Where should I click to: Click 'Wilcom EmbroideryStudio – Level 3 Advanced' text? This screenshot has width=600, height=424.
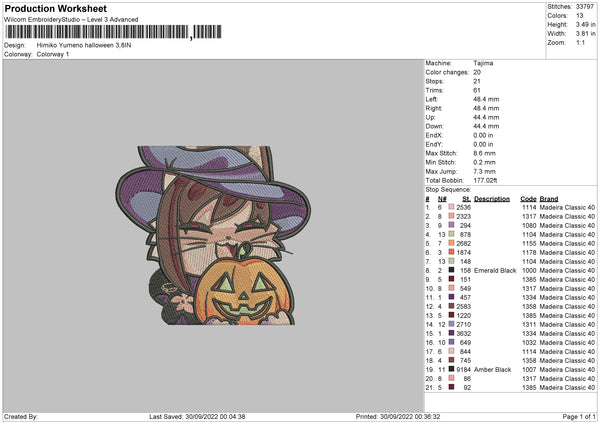(71, 20)
